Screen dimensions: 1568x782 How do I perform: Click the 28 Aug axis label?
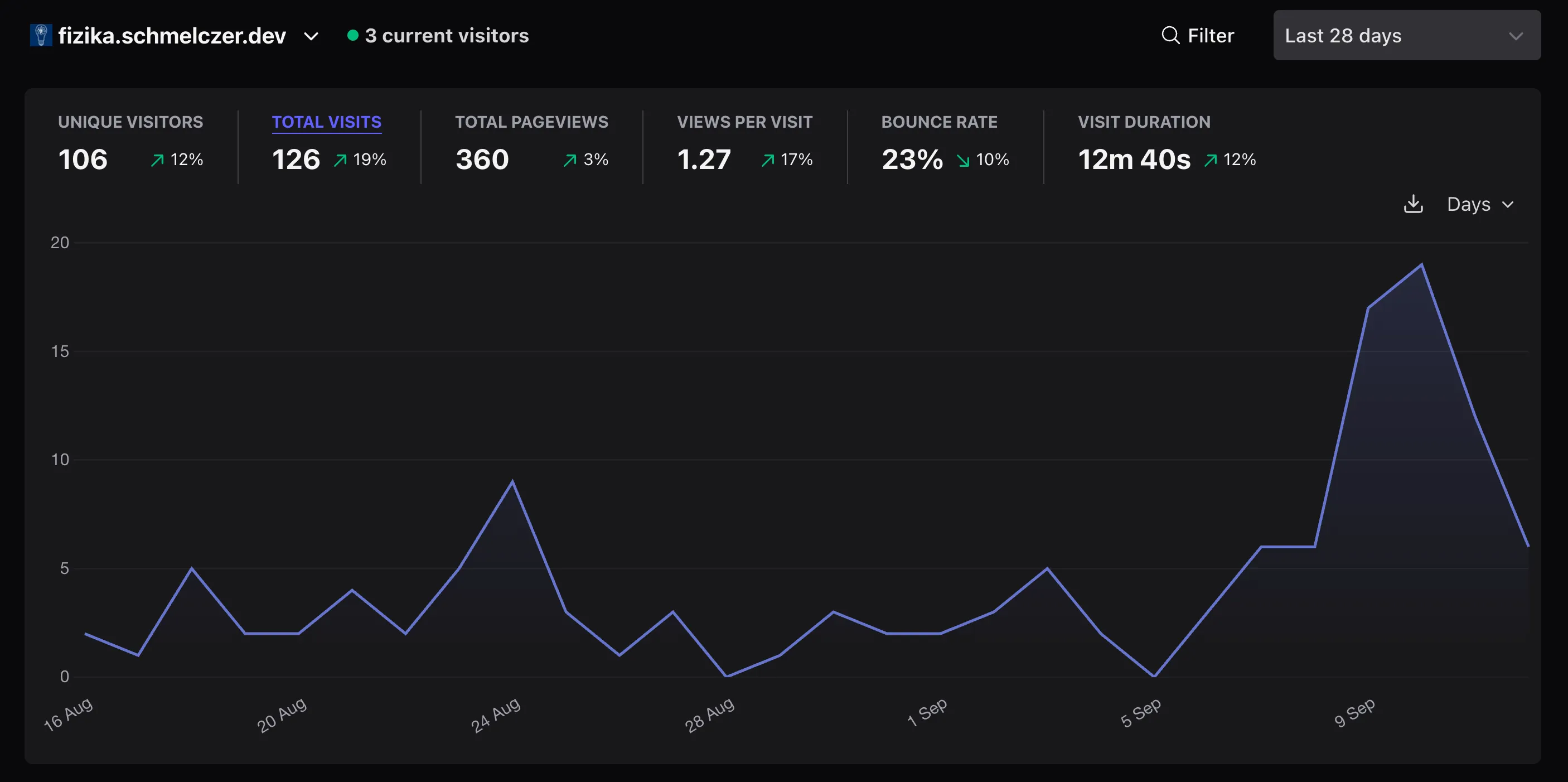[710, 715]
